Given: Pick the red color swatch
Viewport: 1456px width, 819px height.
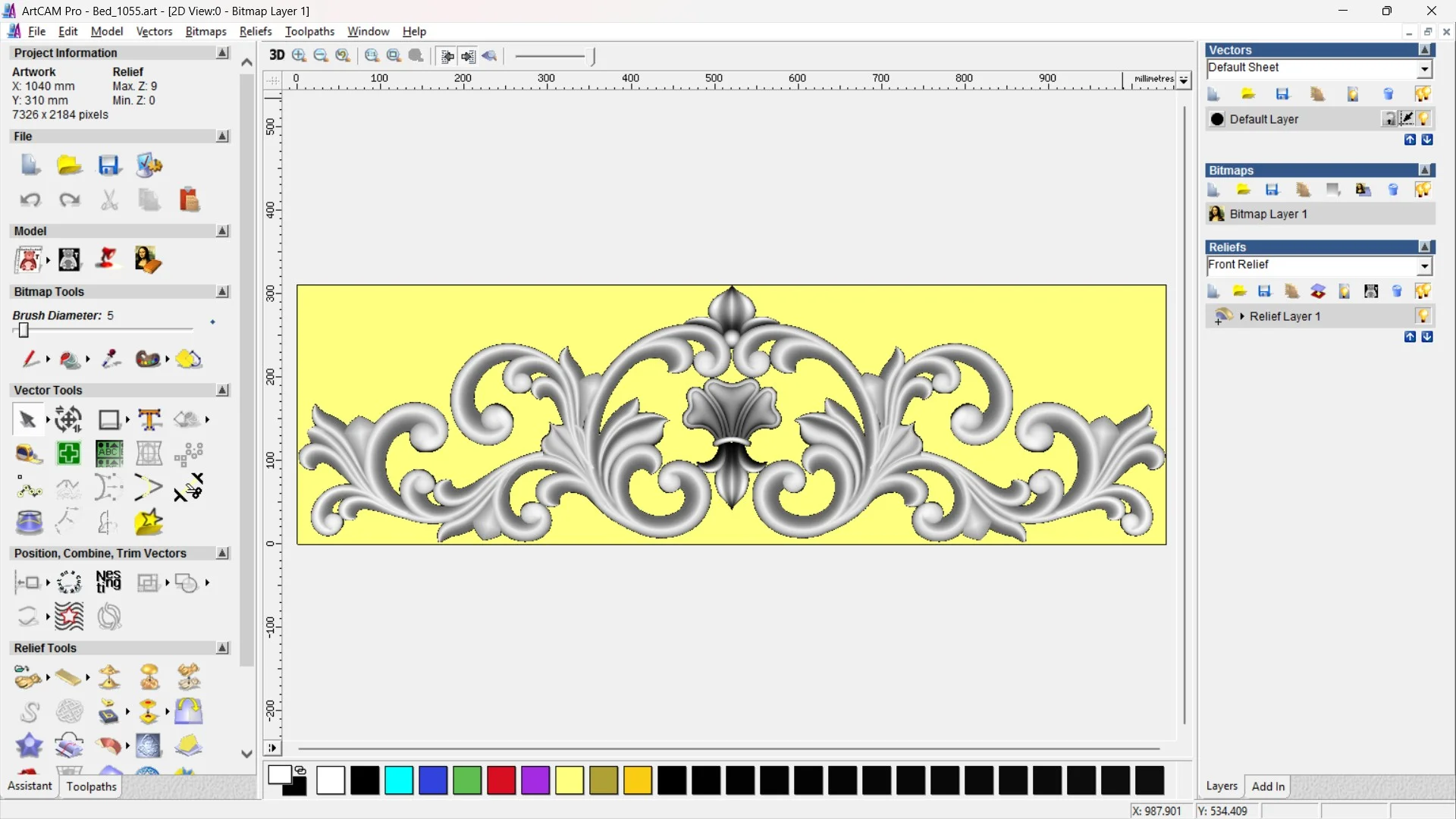Looking at the screenshot, I should click(501, 780).
